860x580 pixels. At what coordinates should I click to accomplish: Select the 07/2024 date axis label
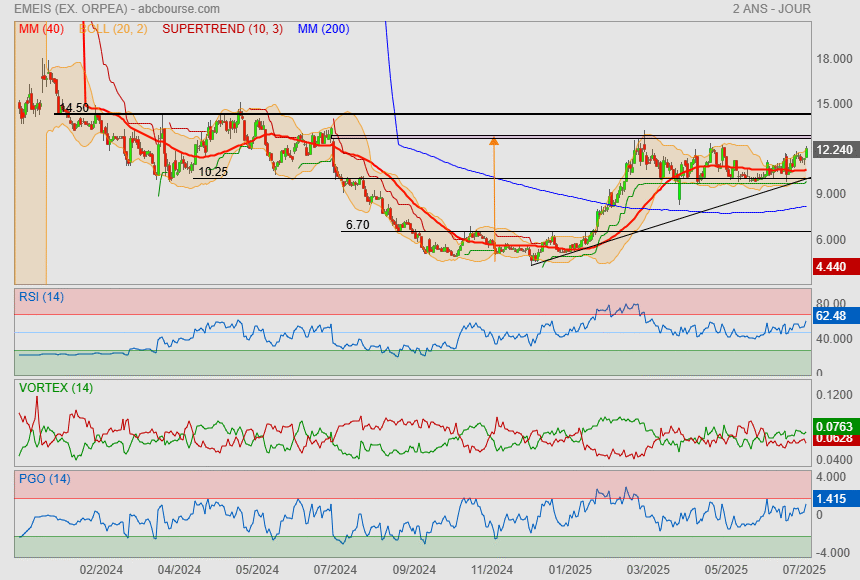point(336,570)
